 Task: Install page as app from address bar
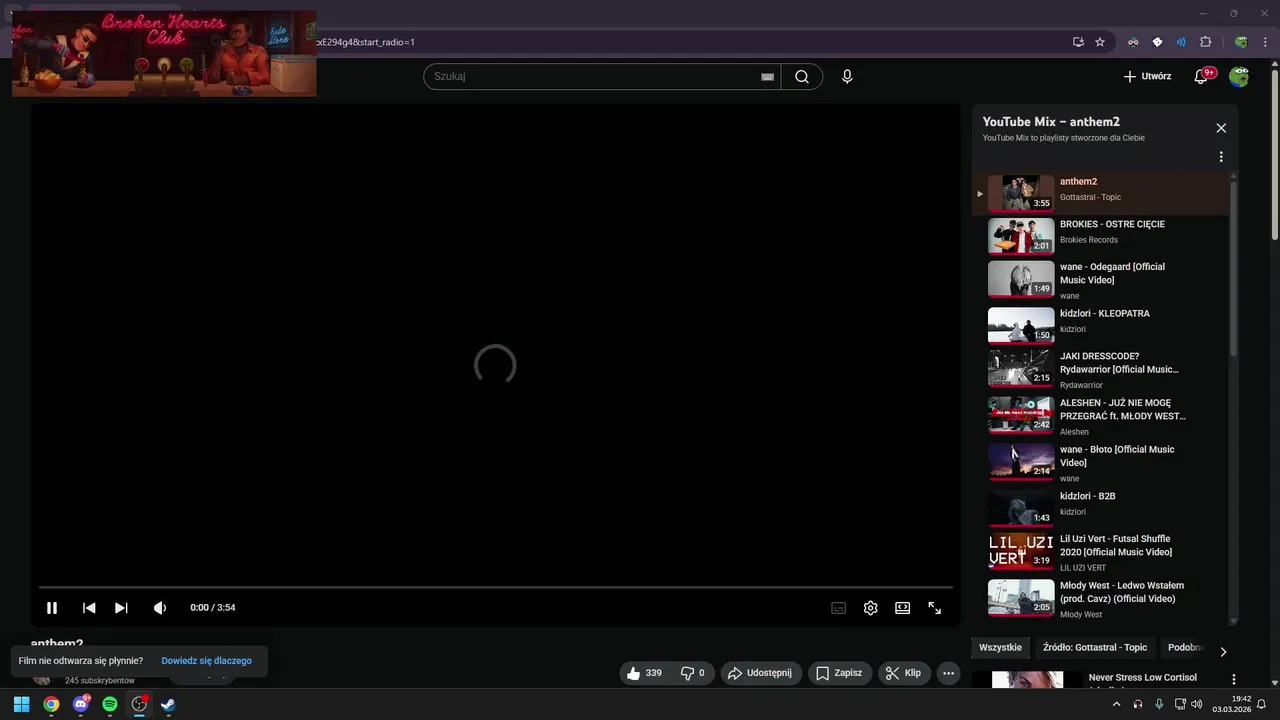click(x=1078, y=42)
